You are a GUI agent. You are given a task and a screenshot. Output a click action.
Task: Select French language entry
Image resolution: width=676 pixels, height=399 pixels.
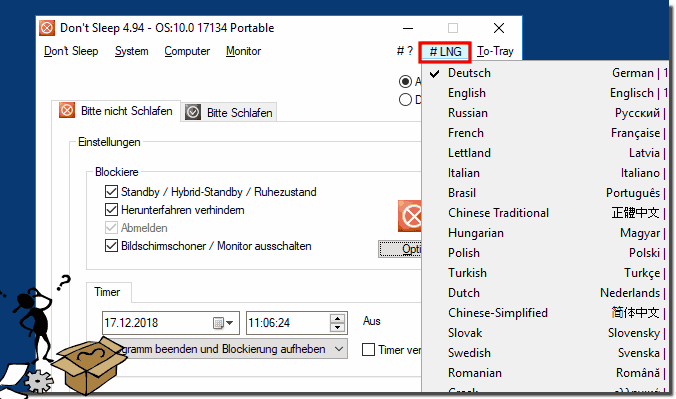click(x=545, y=133)
